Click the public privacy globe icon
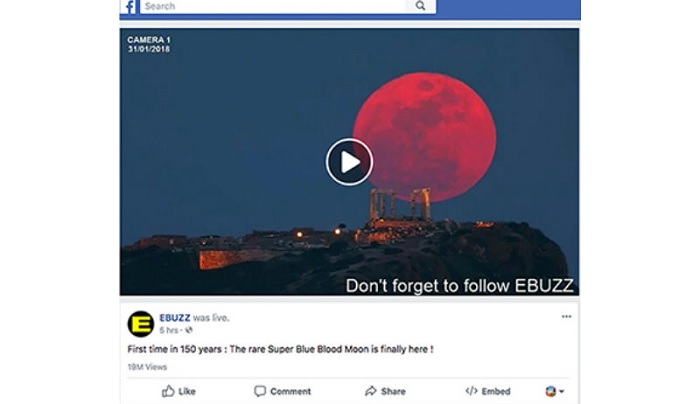This screenshot has width=700, height=404. pyautogui.click(x=189, y=330)
